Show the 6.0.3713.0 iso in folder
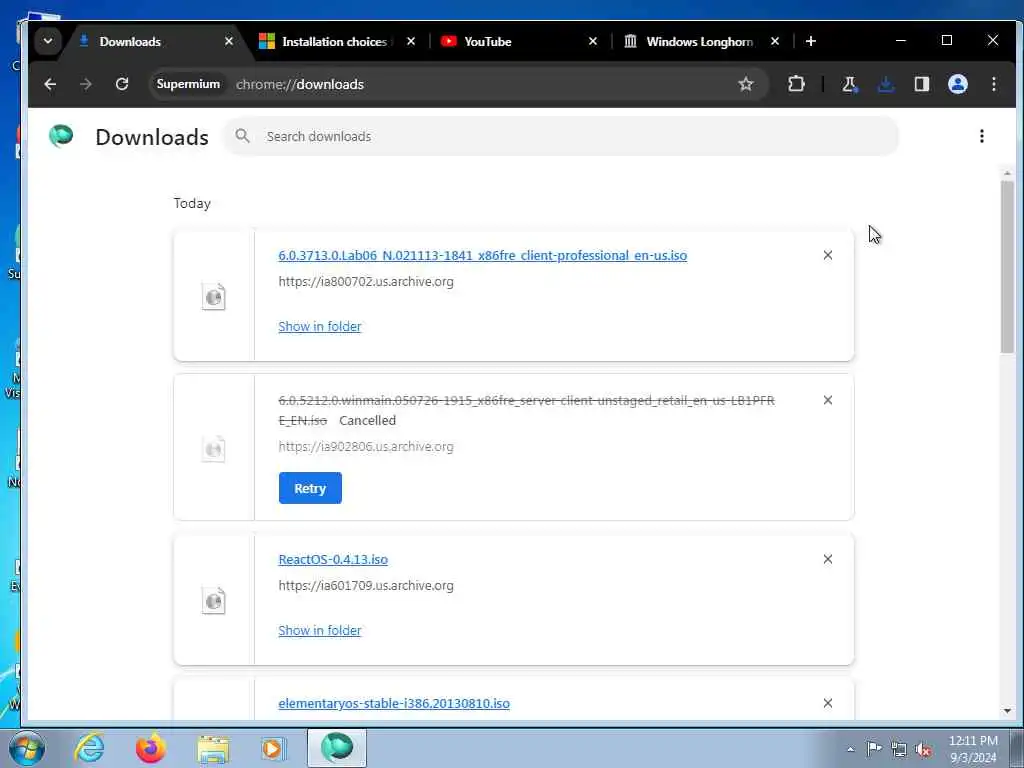This screenshot has height=768, width=1024. tap(319, 327)
